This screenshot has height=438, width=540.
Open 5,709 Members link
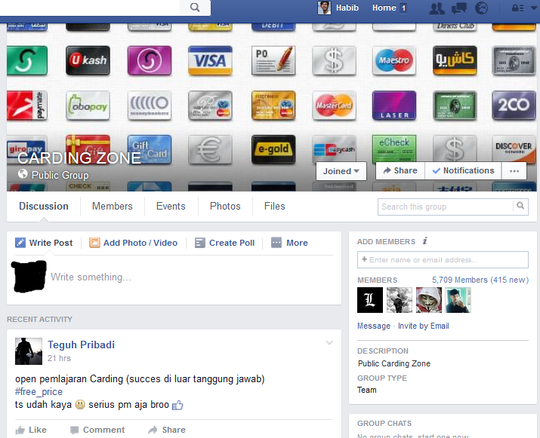(480, 280)
